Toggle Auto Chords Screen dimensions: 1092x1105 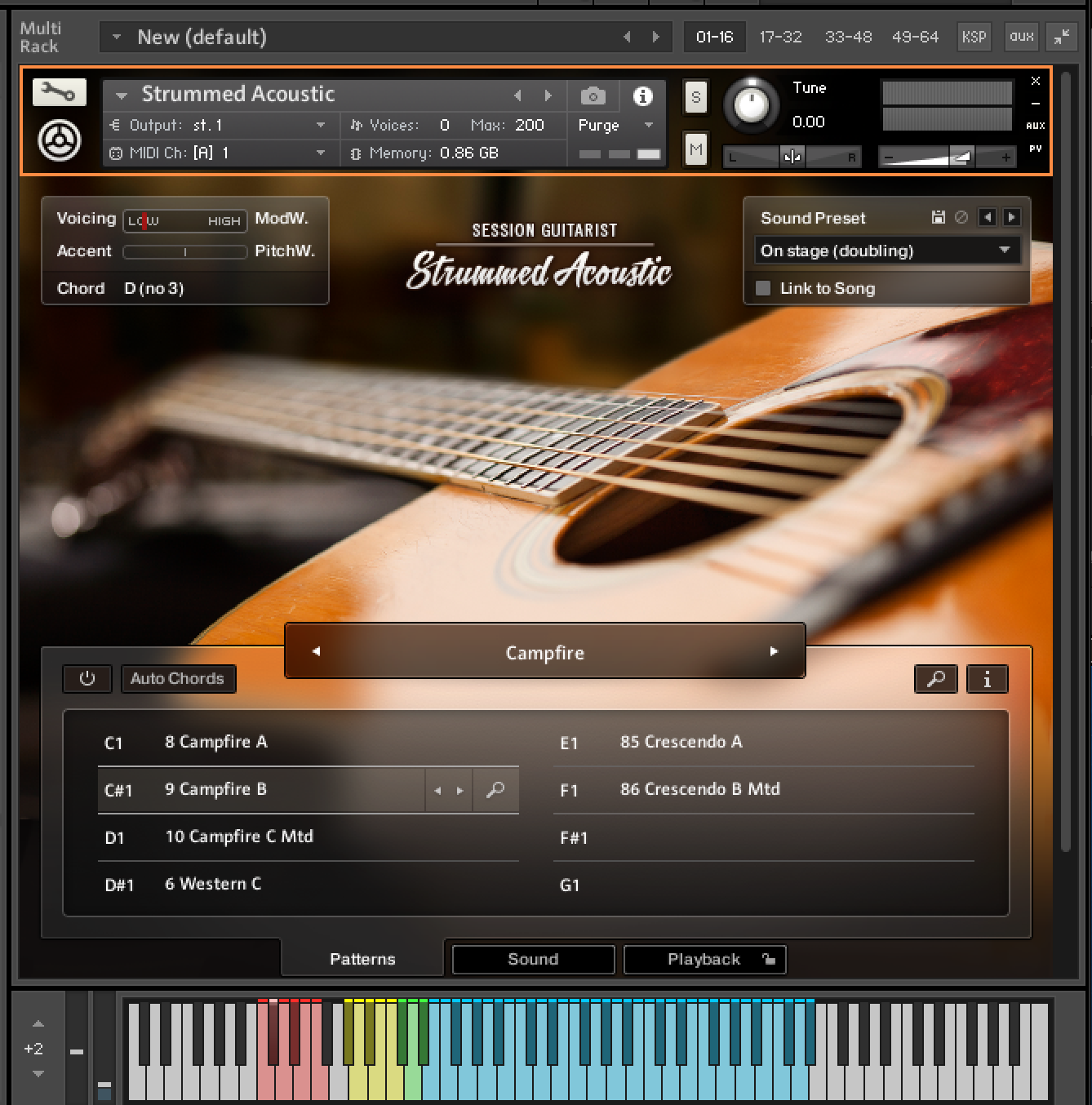178,678
